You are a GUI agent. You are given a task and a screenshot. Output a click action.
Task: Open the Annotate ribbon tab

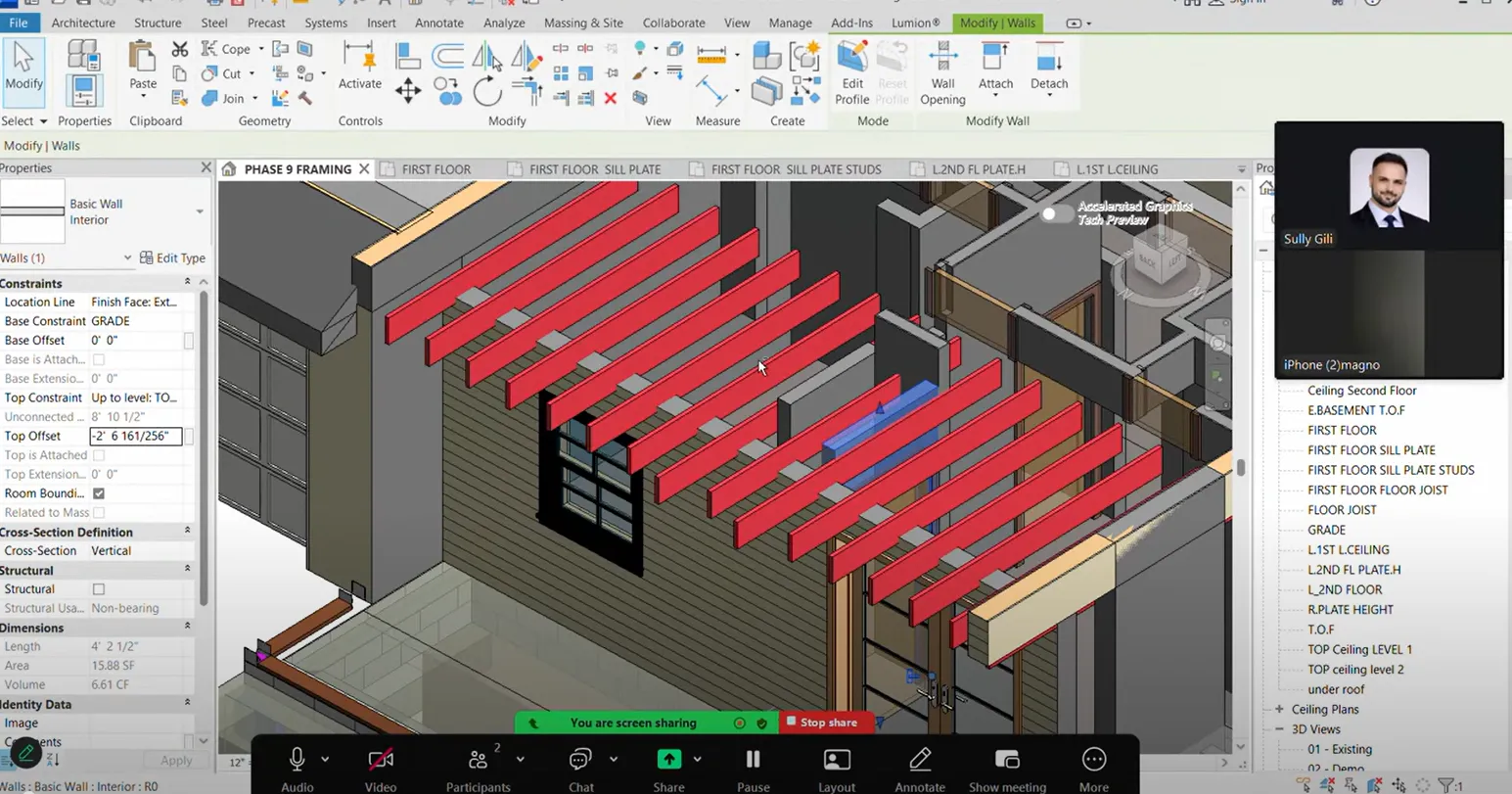tap(438, 23)
